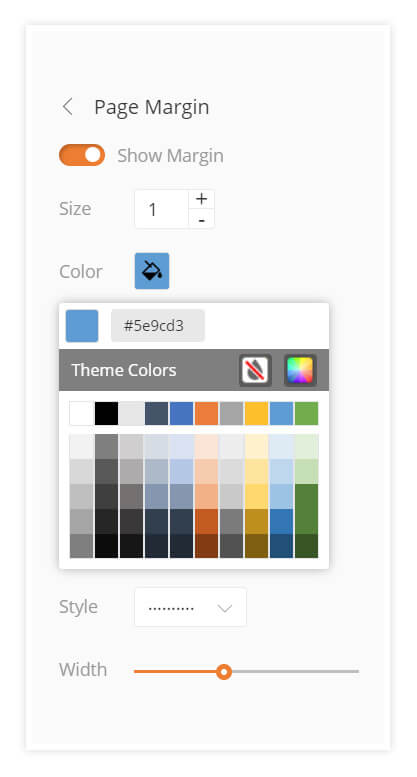Select the yellow theme color swatch
Image resolution: width=417 pixels, height=777 pixels.
[257, 414]
